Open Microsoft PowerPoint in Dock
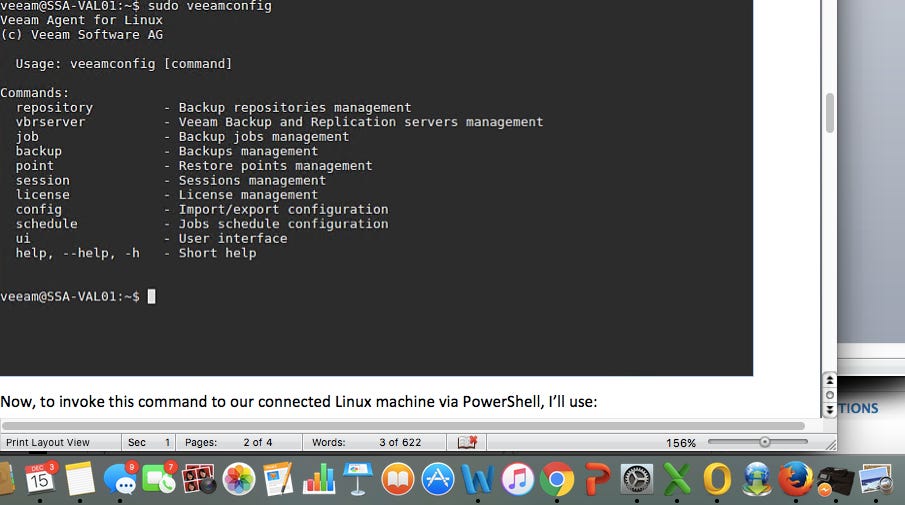The width and height of the screenshot is (905, 505). (x=597, y=479)
